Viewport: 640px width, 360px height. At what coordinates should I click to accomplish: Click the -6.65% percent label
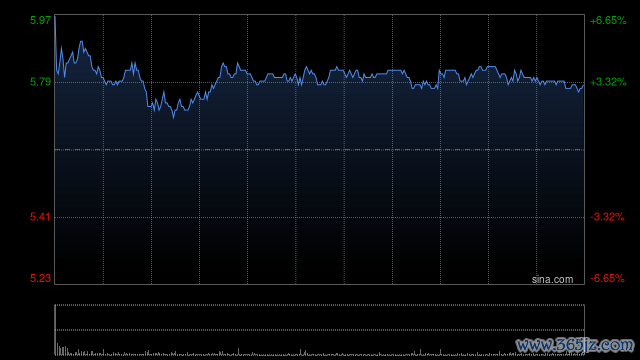[607, 278]
